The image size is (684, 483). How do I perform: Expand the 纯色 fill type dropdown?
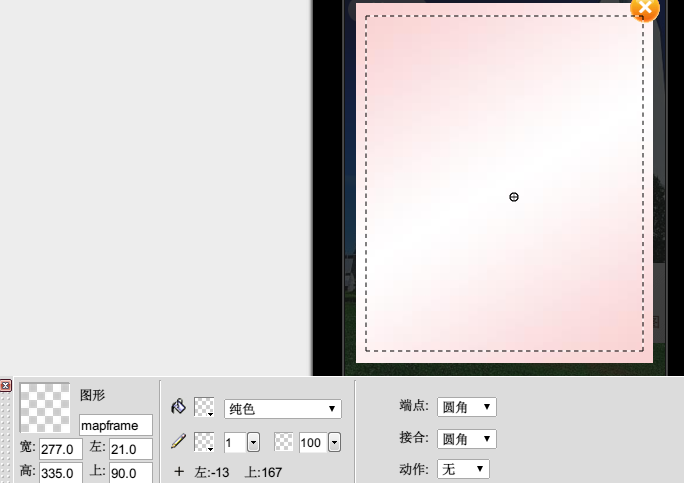(x=282, y=409)
